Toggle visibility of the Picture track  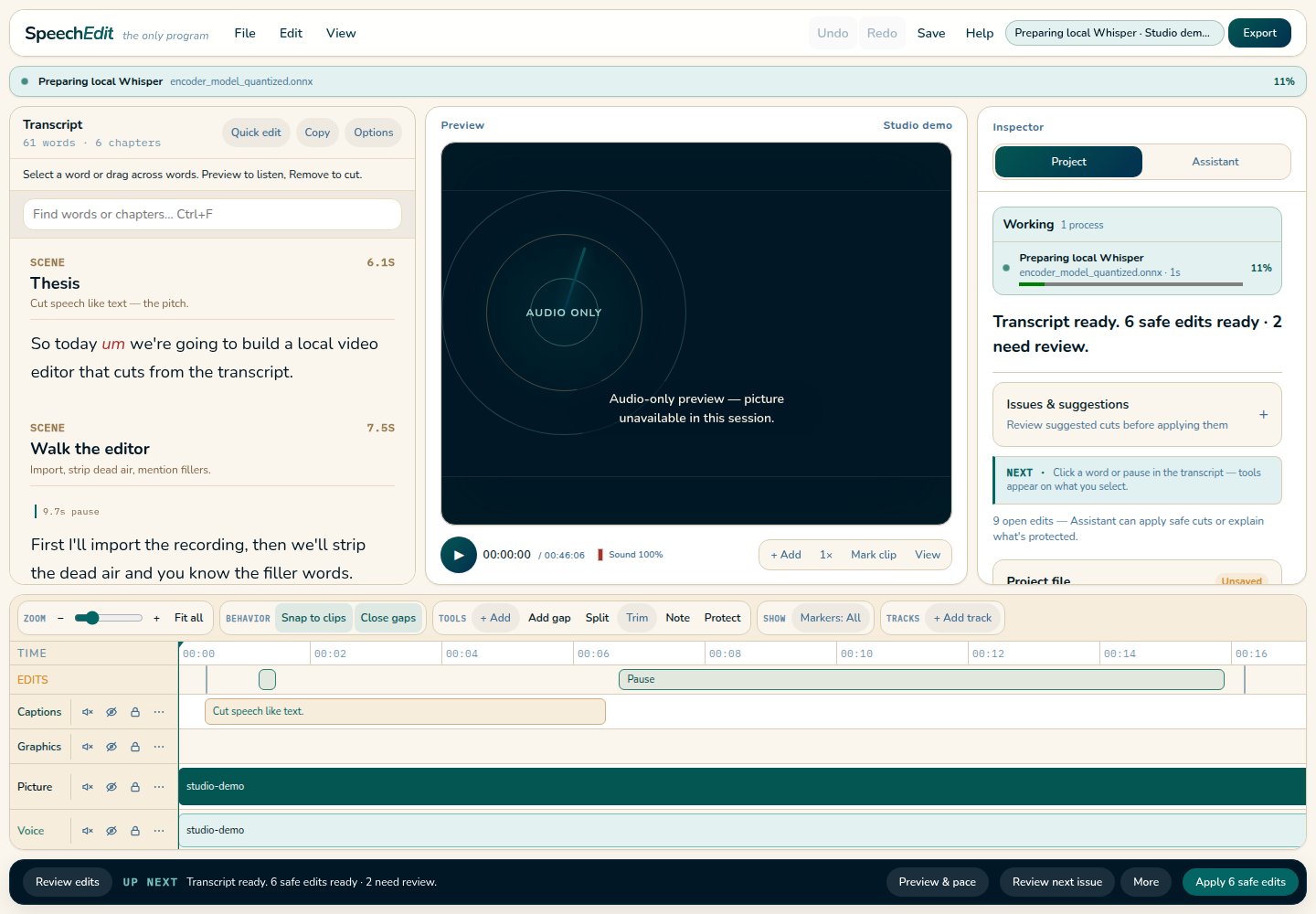click(111, 787)
